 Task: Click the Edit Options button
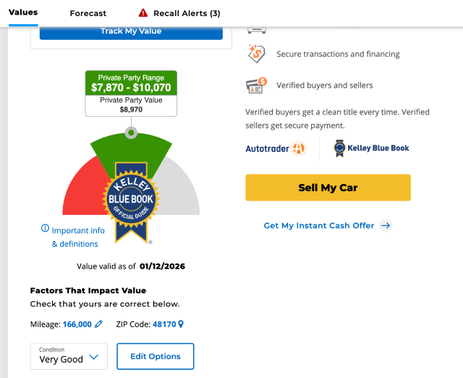point(155,356)
